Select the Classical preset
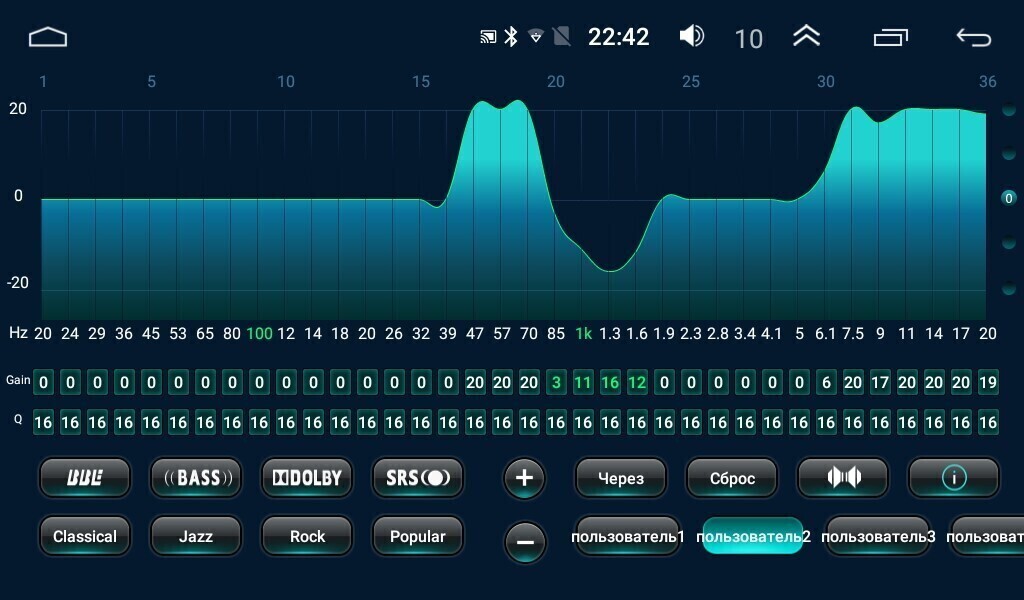1024x600 pixels. (85, 537)
